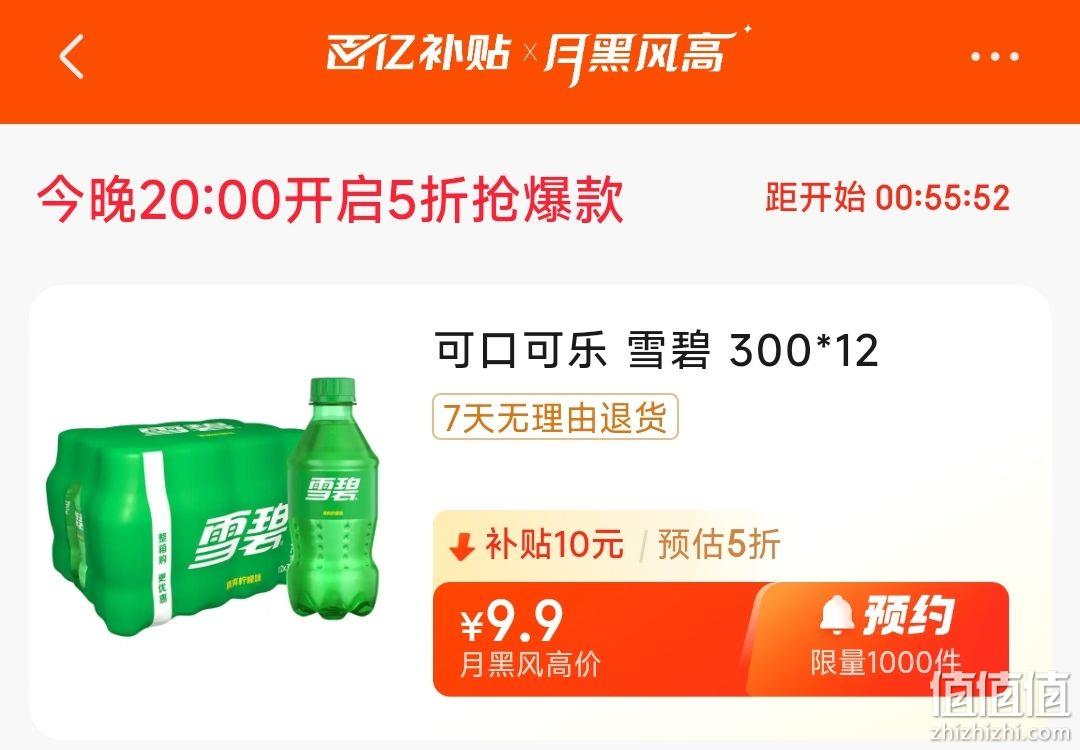Click the red down-arrow subsidy icon
The height and width of the screenshot is (750, 1080).
pyautogui.click(x=461, y=546)
